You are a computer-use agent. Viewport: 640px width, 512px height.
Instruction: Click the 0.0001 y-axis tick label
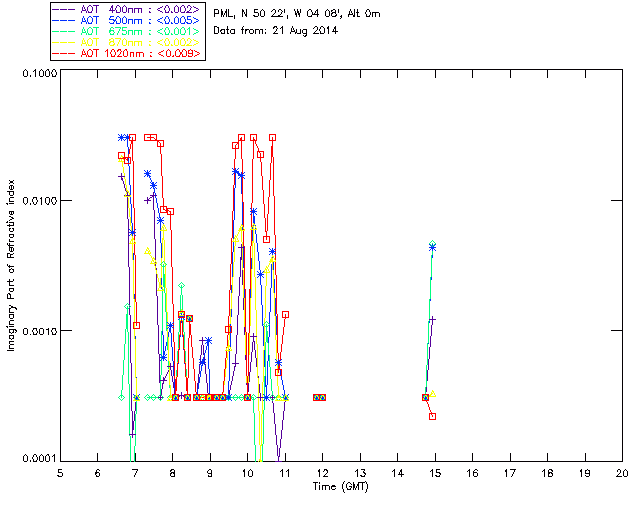click(x=38, y=458)
